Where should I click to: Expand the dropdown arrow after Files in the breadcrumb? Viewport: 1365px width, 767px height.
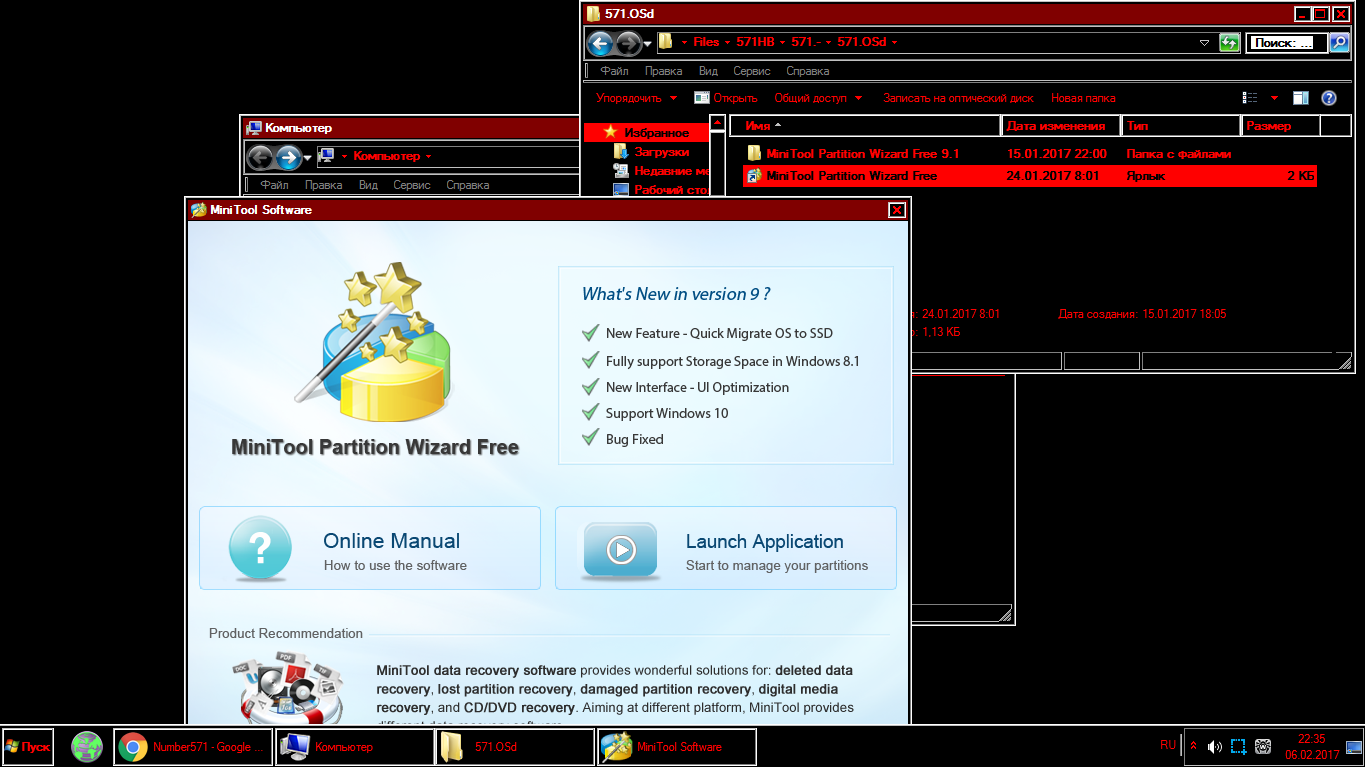(x=726, y=42)
